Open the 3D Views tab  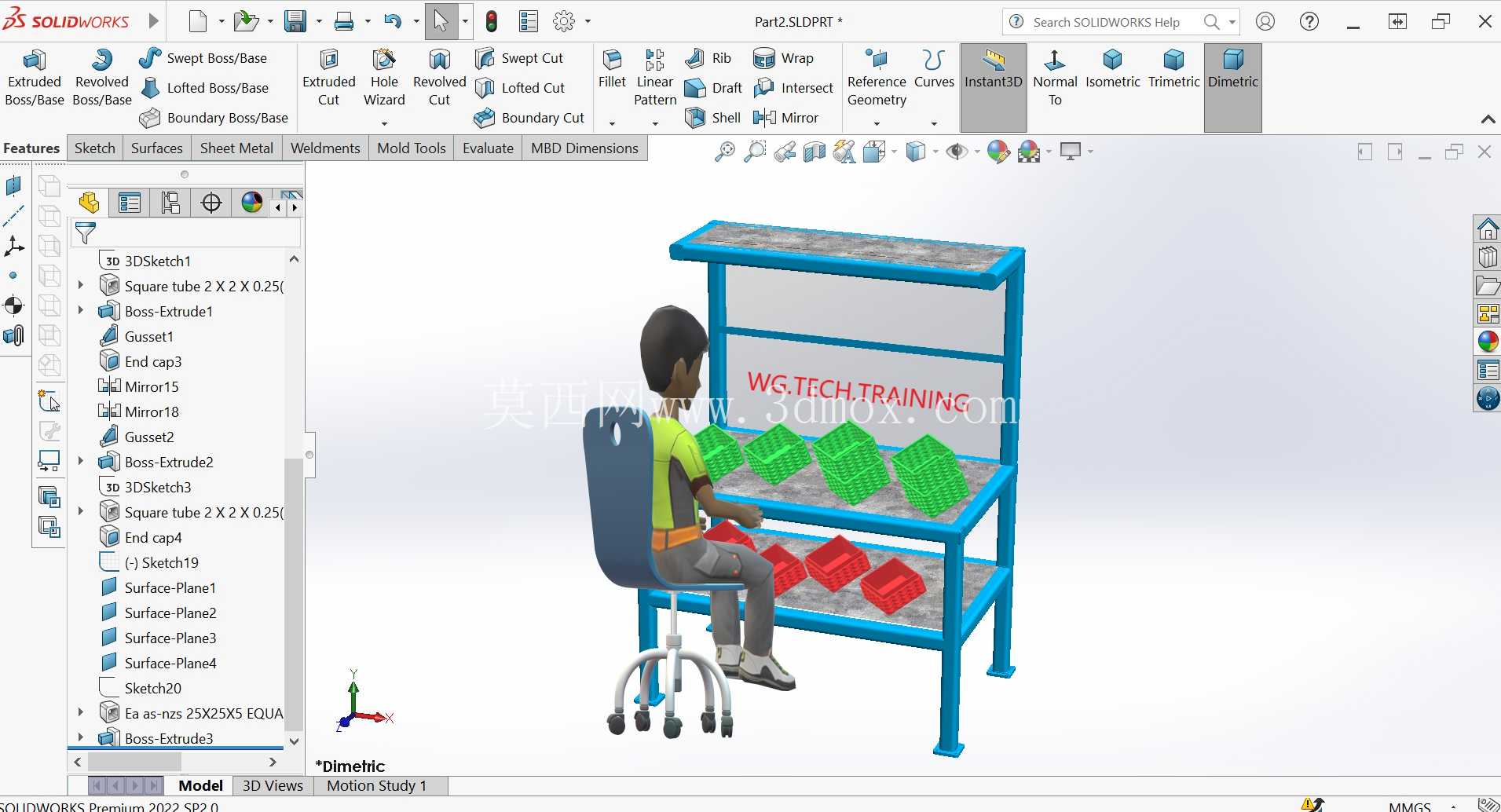click(x=273, y=786)
